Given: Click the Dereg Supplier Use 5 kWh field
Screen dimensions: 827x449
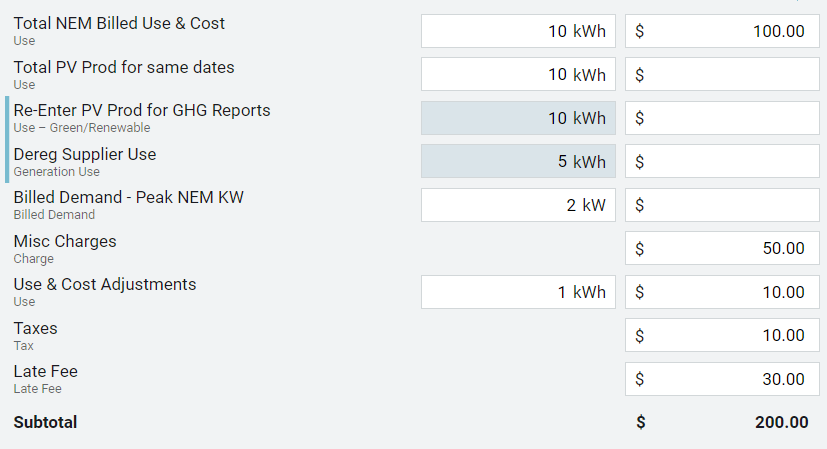Looking at the screenshot, I should click(518, 161).
